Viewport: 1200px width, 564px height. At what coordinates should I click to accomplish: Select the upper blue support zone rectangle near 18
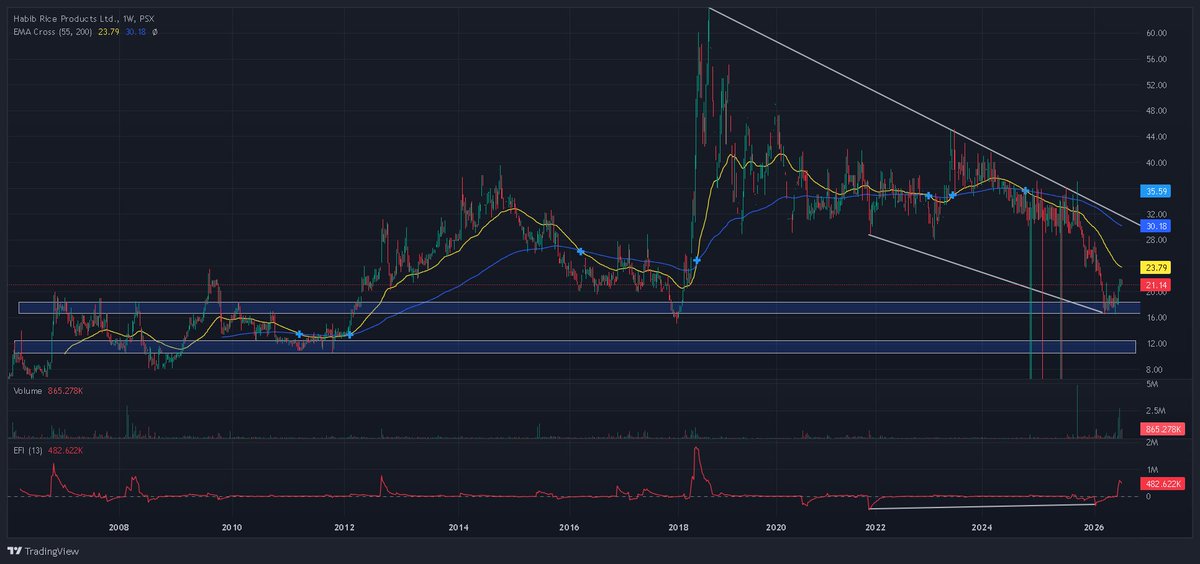pos(577,308)
